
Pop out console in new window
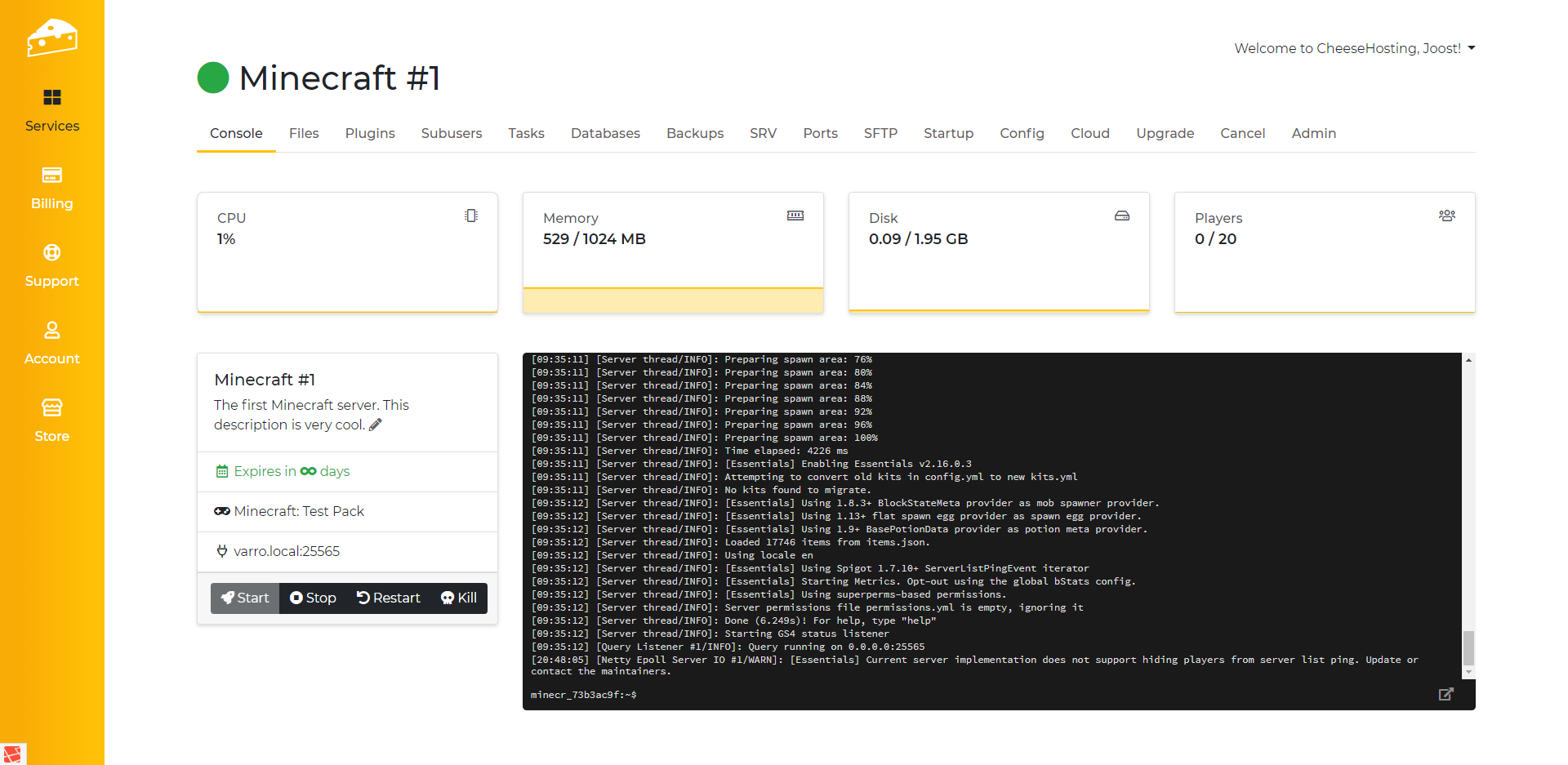pos(1445,694)
